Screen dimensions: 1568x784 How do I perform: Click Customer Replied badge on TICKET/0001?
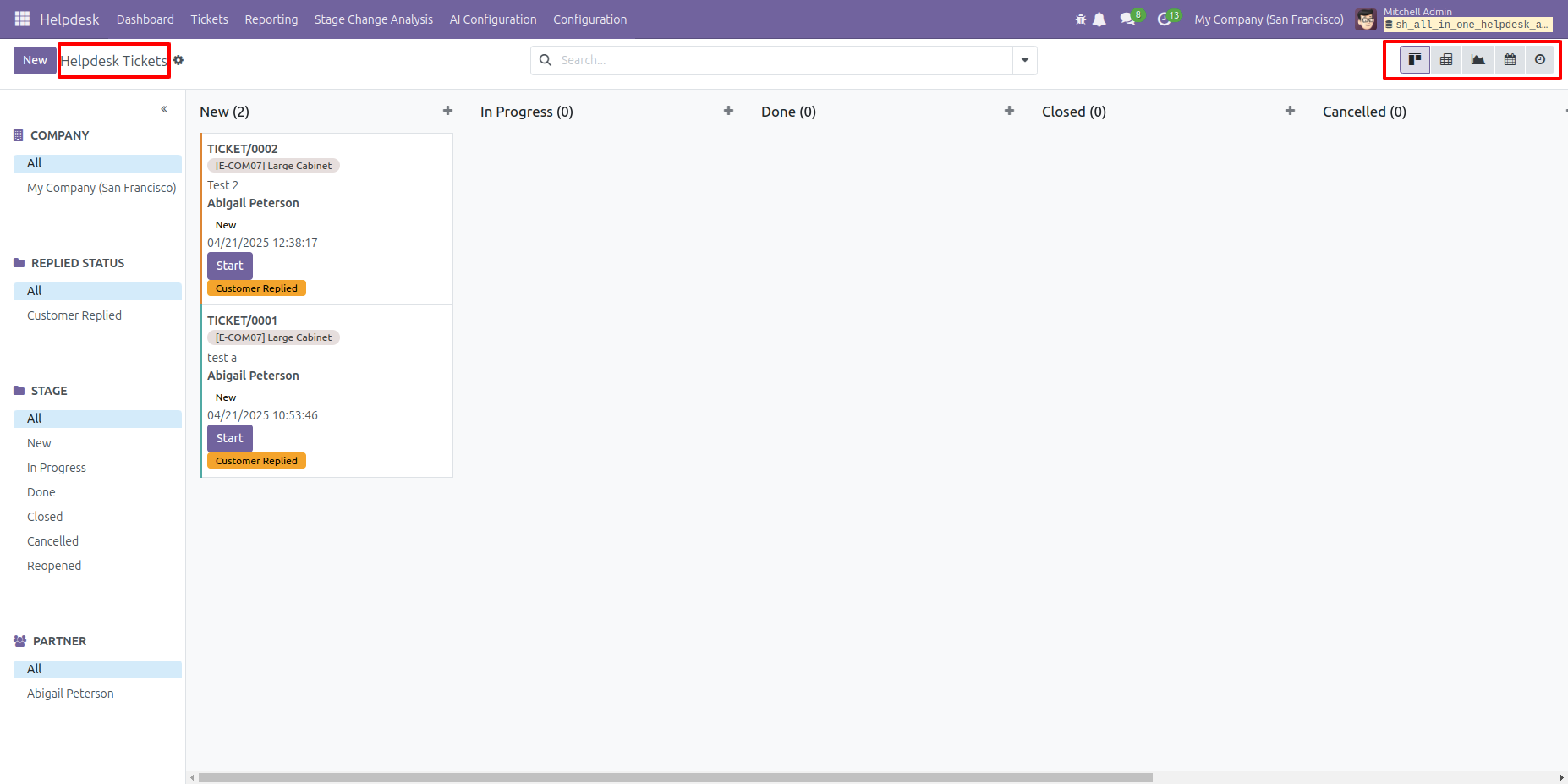pyautogui.click(x=256, y=461)
